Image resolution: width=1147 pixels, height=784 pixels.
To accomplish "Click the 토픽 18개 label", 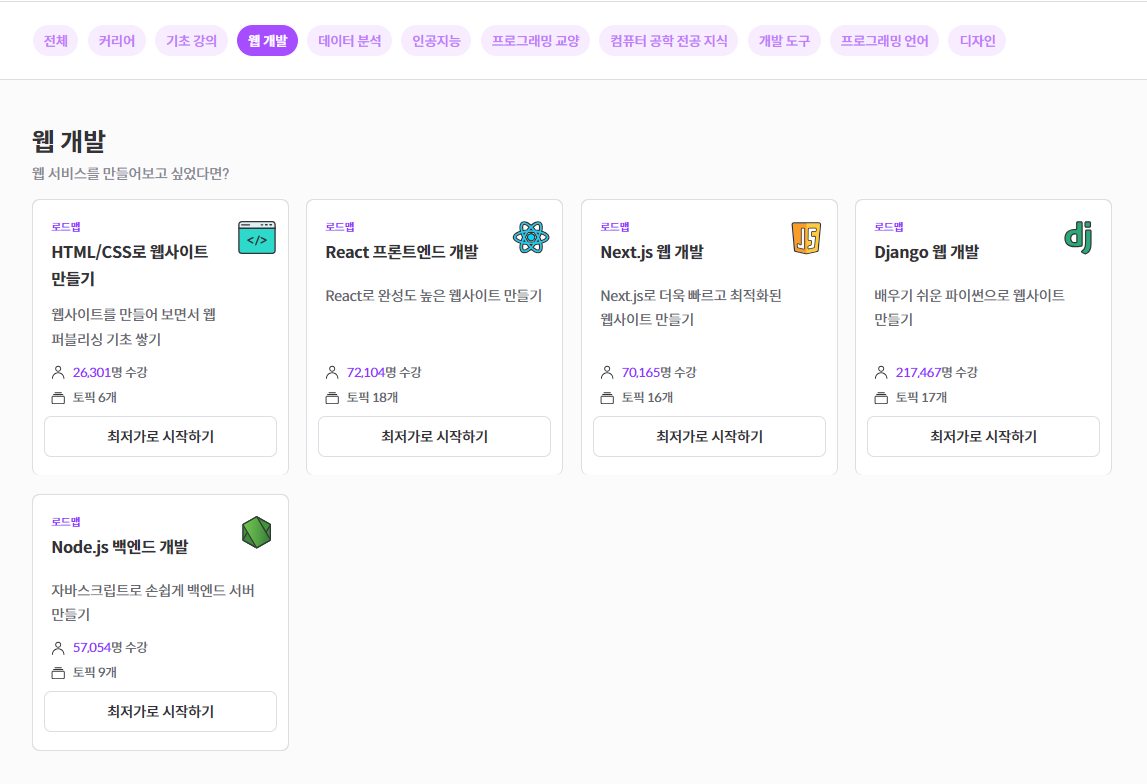I will click(x=372, y=398).
